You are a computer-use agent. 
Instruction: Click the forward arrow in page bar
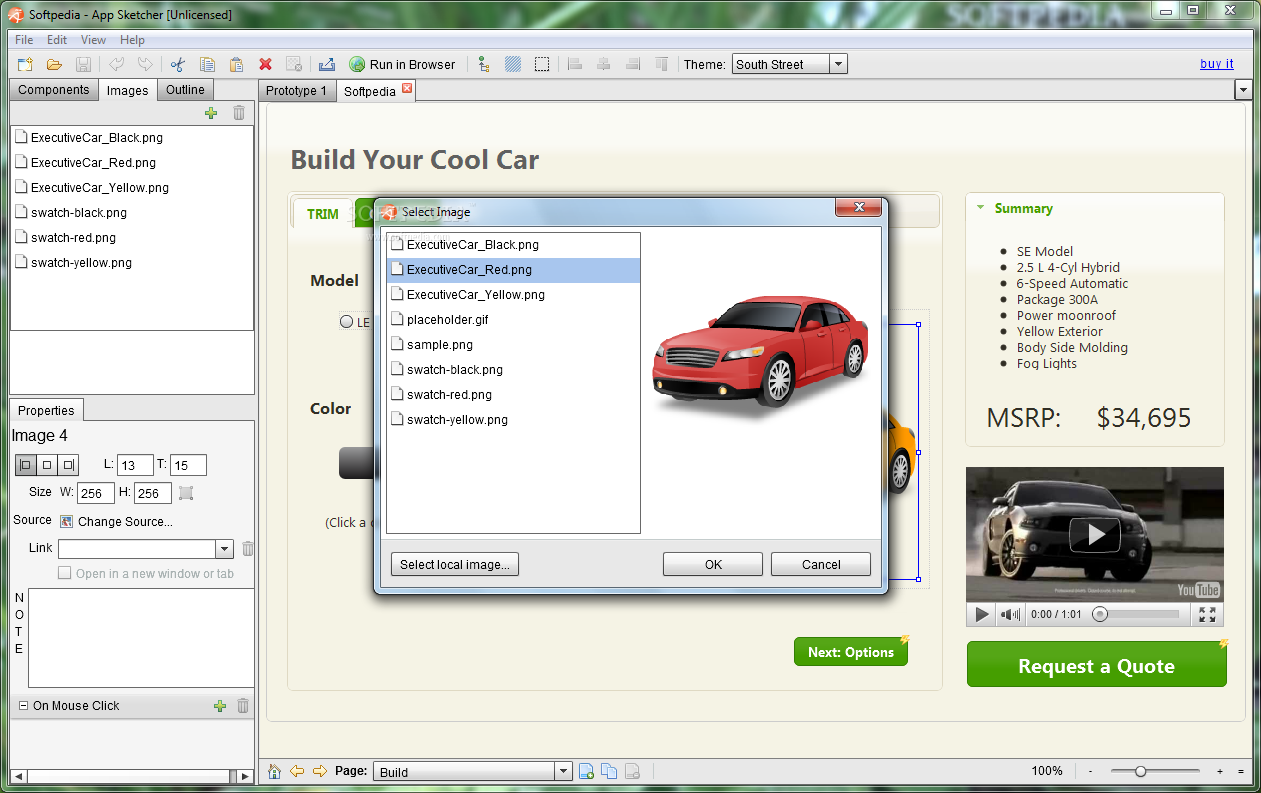tap(320, 771)
